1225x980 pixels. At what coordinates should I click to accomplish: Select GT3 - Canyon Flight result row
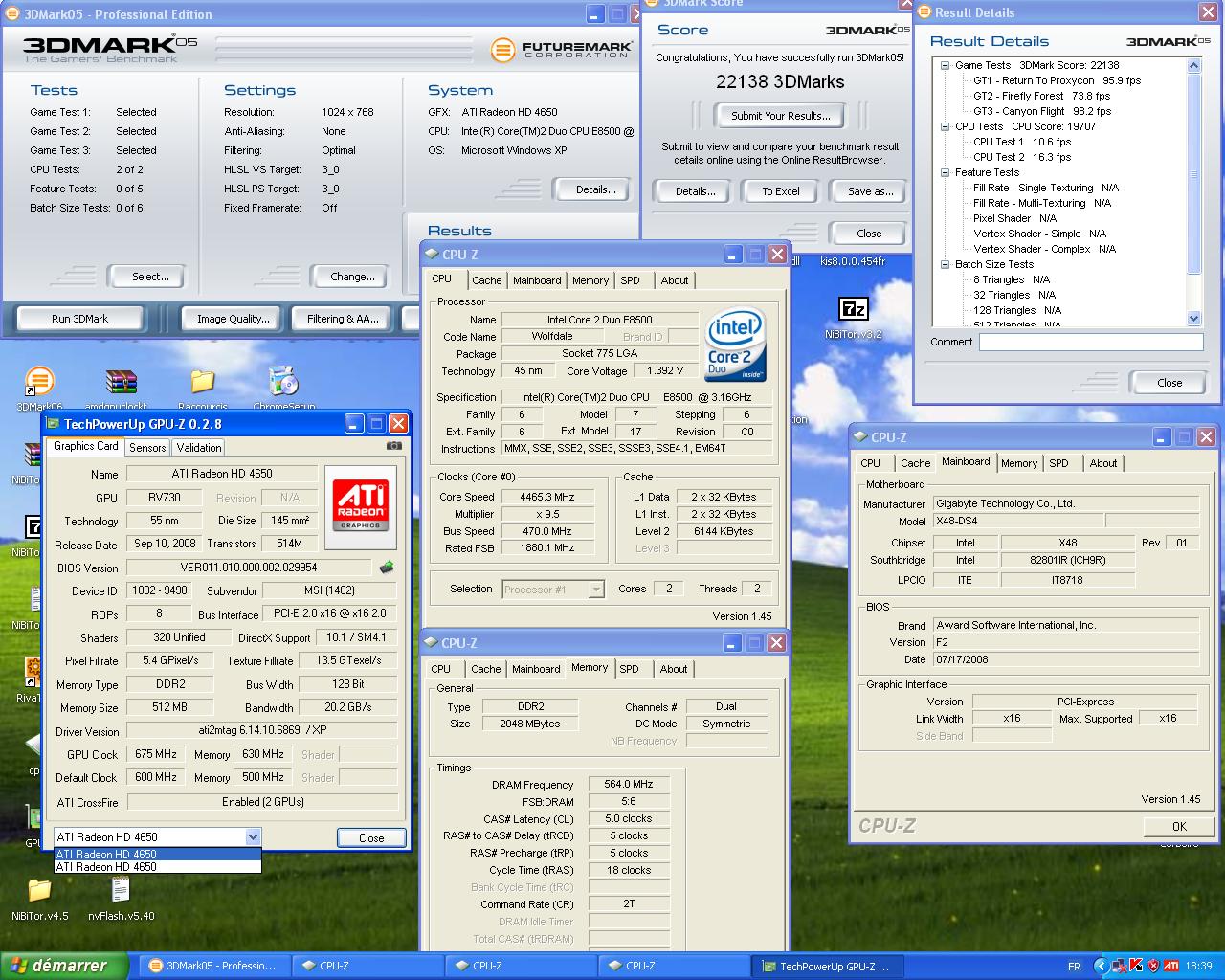[x=1042, y=111]
